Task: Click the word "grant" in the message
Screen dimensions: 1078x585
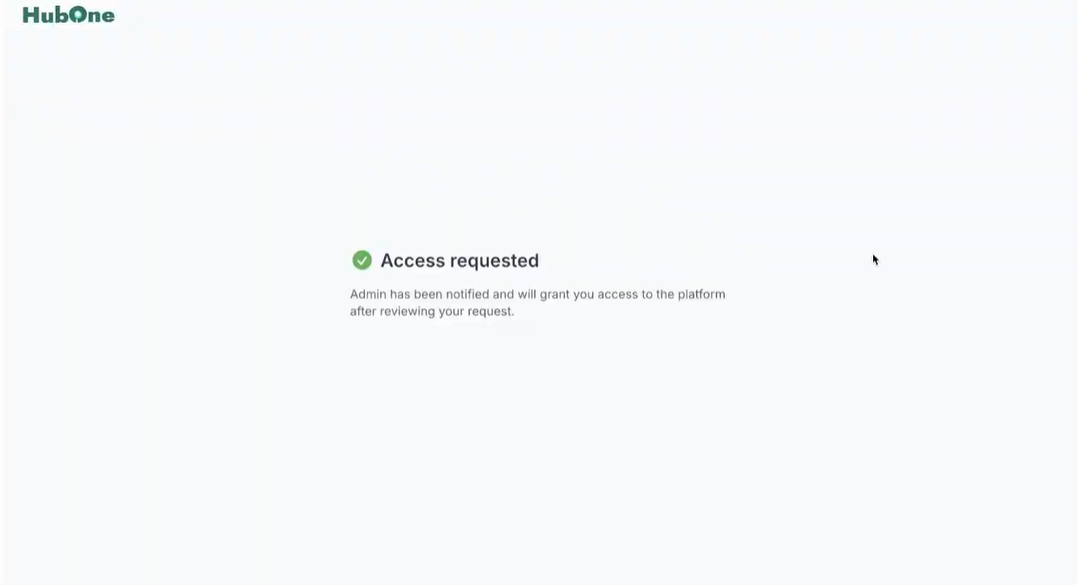Action: pyautogui.click(x=555, y=295)
